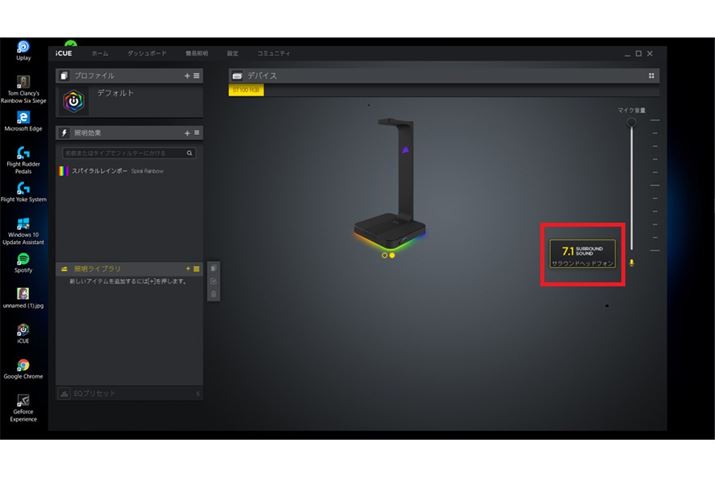Open the 設定 settings tab
The width and height of the screenshot is (715, 477).
click(233, 53)
